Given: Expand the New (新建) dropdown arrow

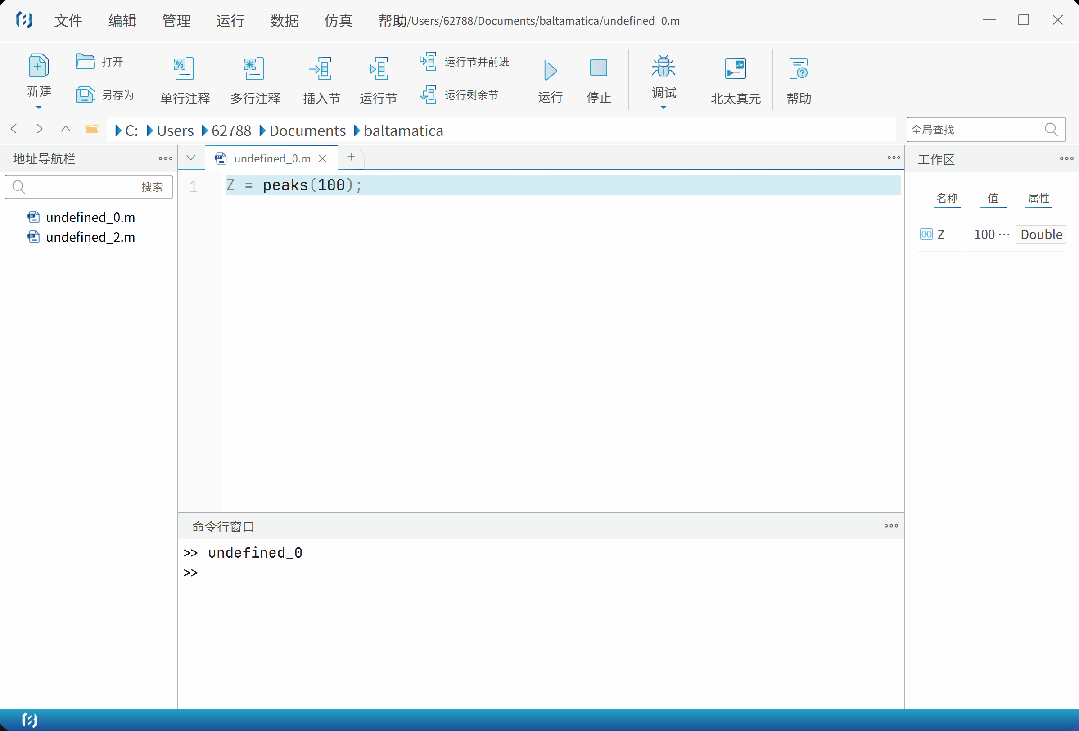Looking at the screenshot, I should tap(38, 107).
